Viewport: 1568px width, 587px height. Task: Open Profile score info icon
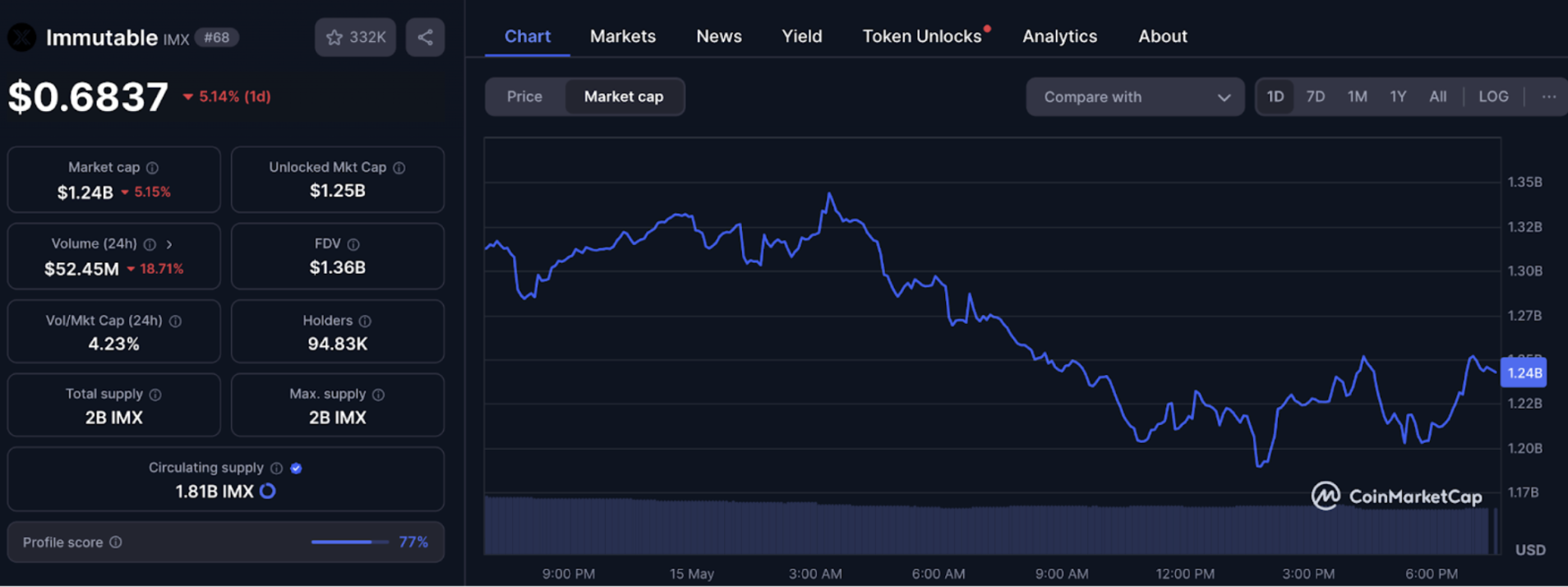pos(116,542)
